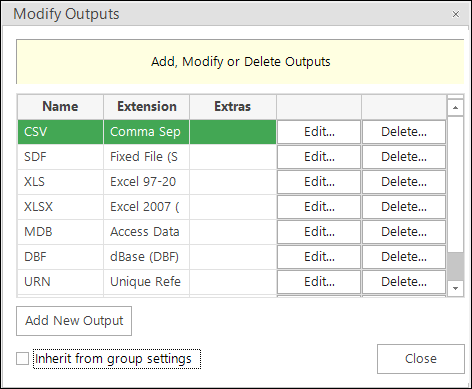Select the XLSX name cell
This screenshot has width=472, height=389.
click(61, 207)
